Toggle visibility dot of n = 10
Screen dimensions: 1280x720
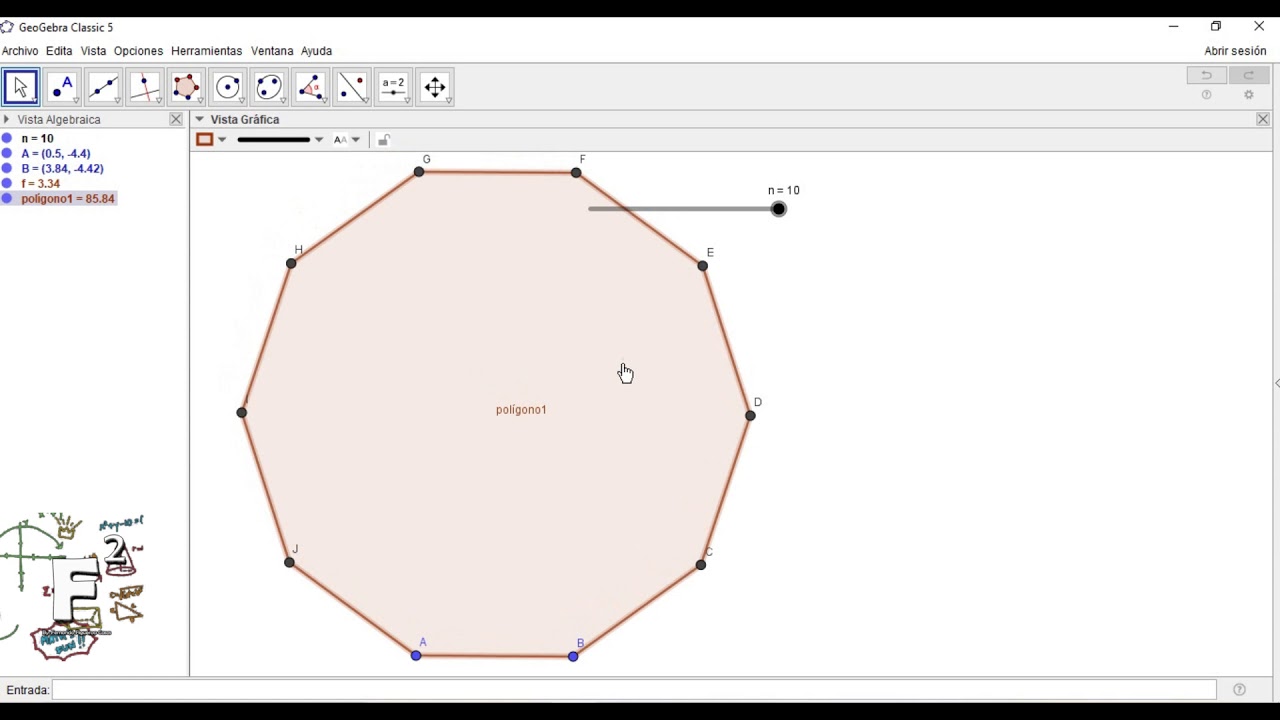click(x=7, y=139)
